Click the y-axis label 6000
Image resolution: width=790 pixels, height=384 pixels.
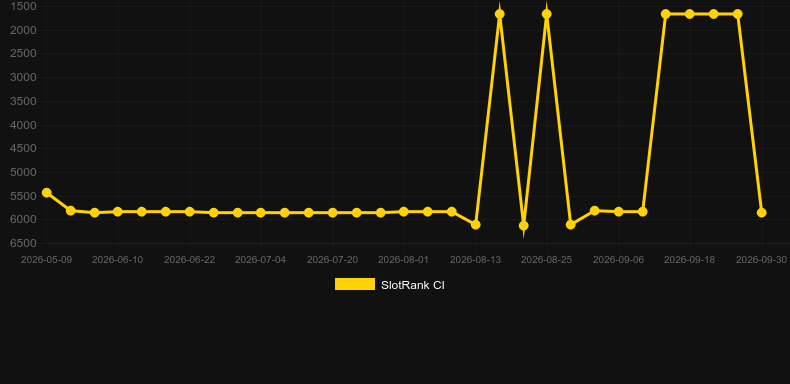[x=23, y=220]
